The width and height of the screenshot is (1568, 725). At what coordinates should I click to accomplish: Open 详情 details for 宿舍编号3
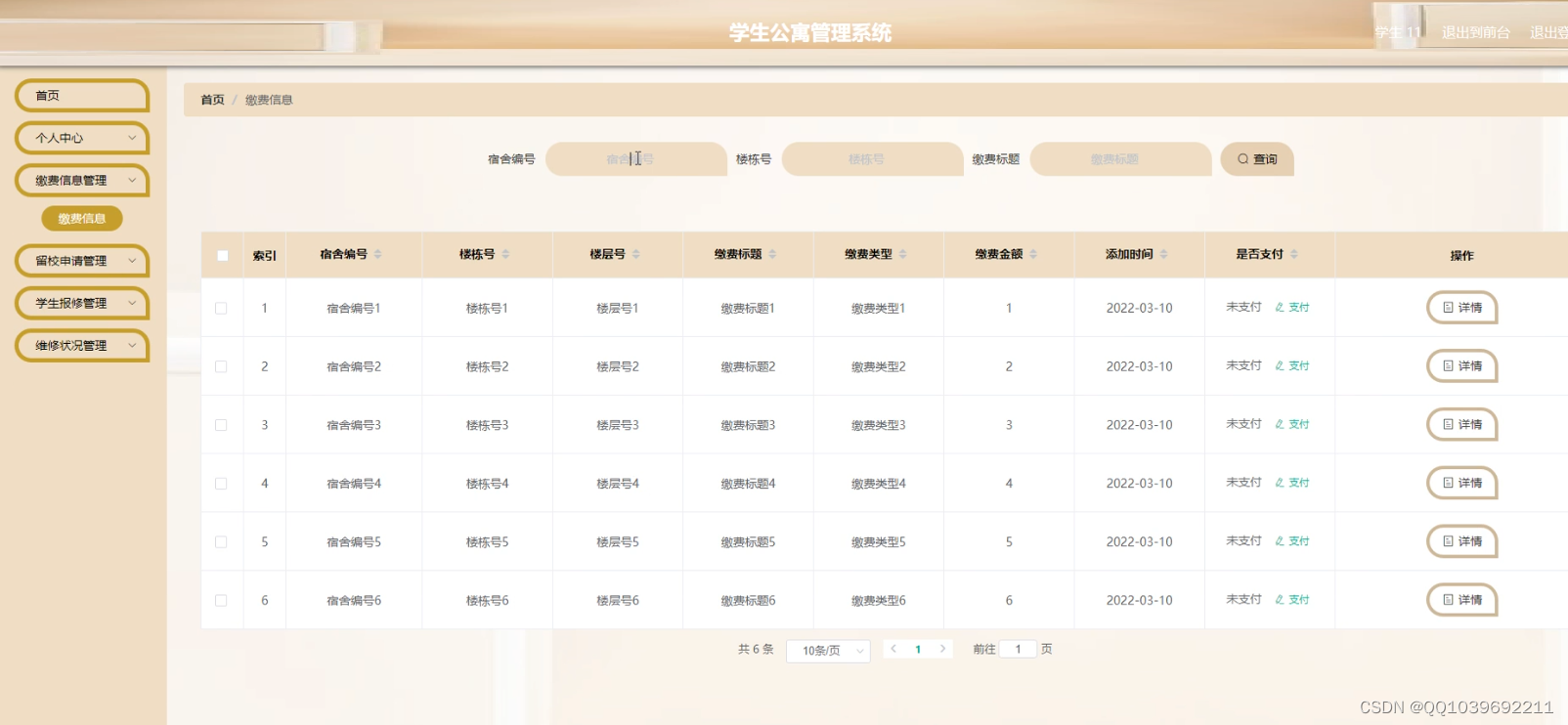coord(1462,425)
